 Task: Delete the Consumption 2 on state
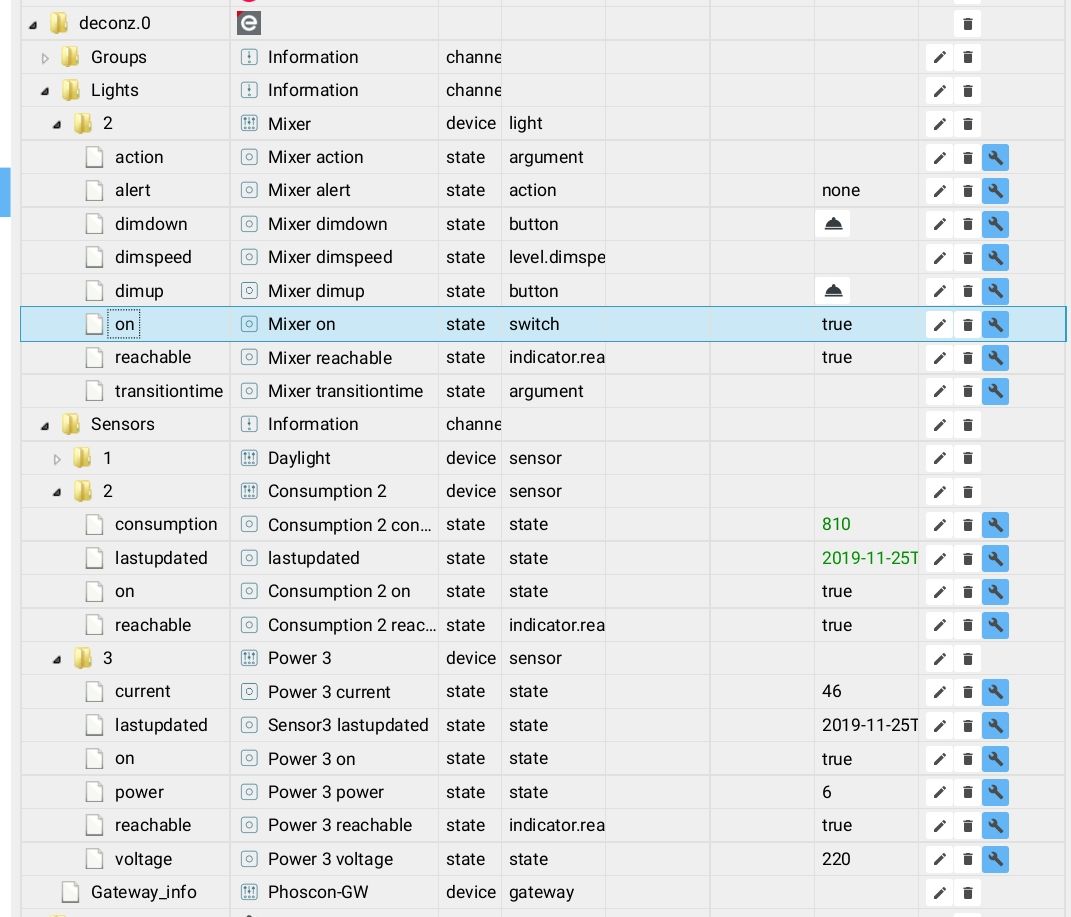[x=967, y=591]
